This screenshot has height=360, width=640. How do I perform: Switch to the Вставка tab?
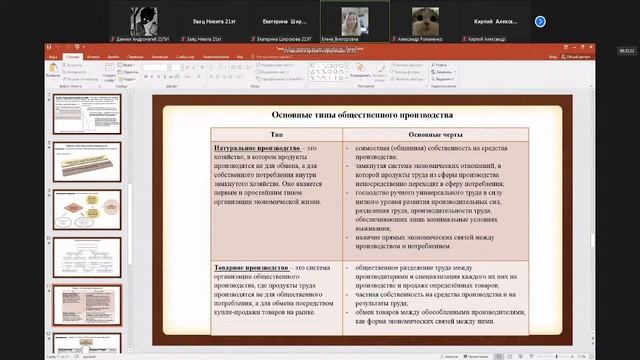93,57
